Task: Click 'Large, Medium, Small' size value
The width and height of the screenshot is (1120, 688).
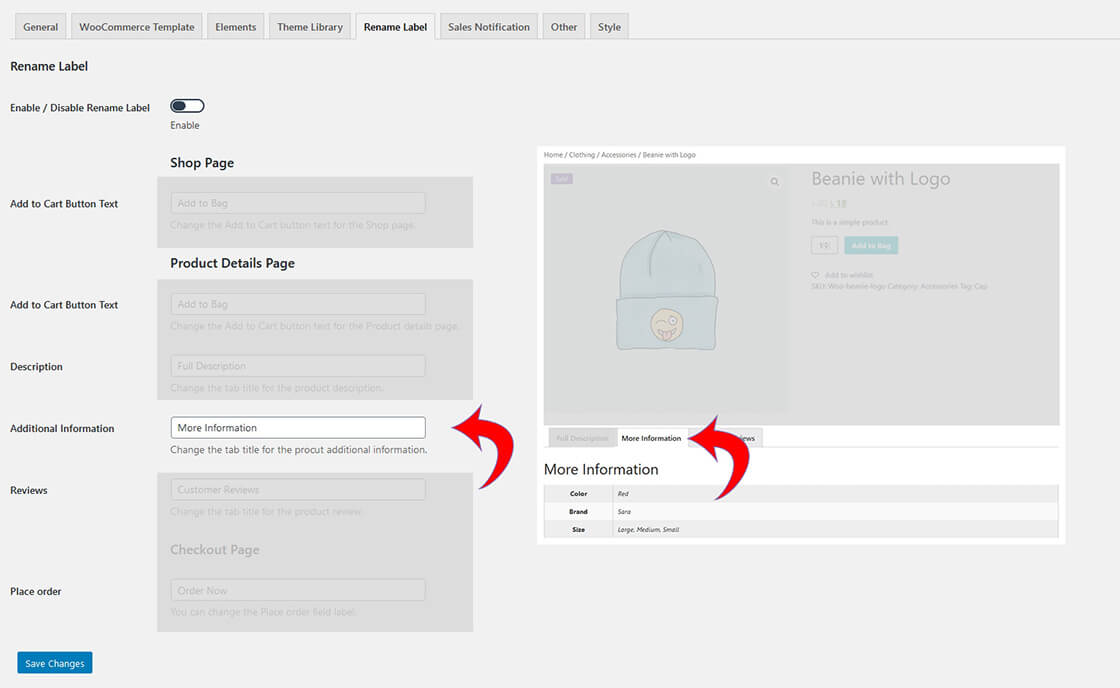Action: (x=649, y=529)
